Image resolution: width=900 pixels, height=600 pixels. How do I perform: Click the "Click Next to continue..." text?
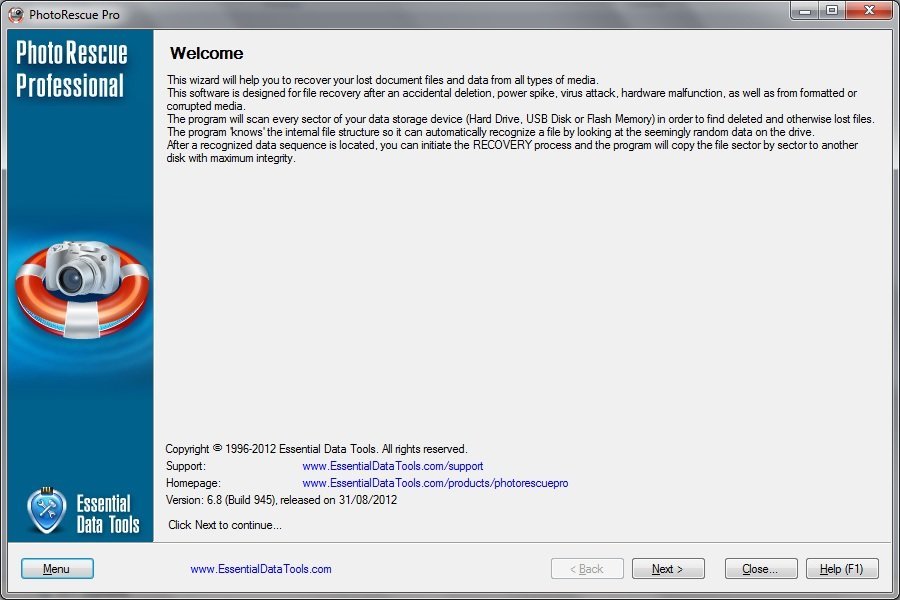click(225, 525)
